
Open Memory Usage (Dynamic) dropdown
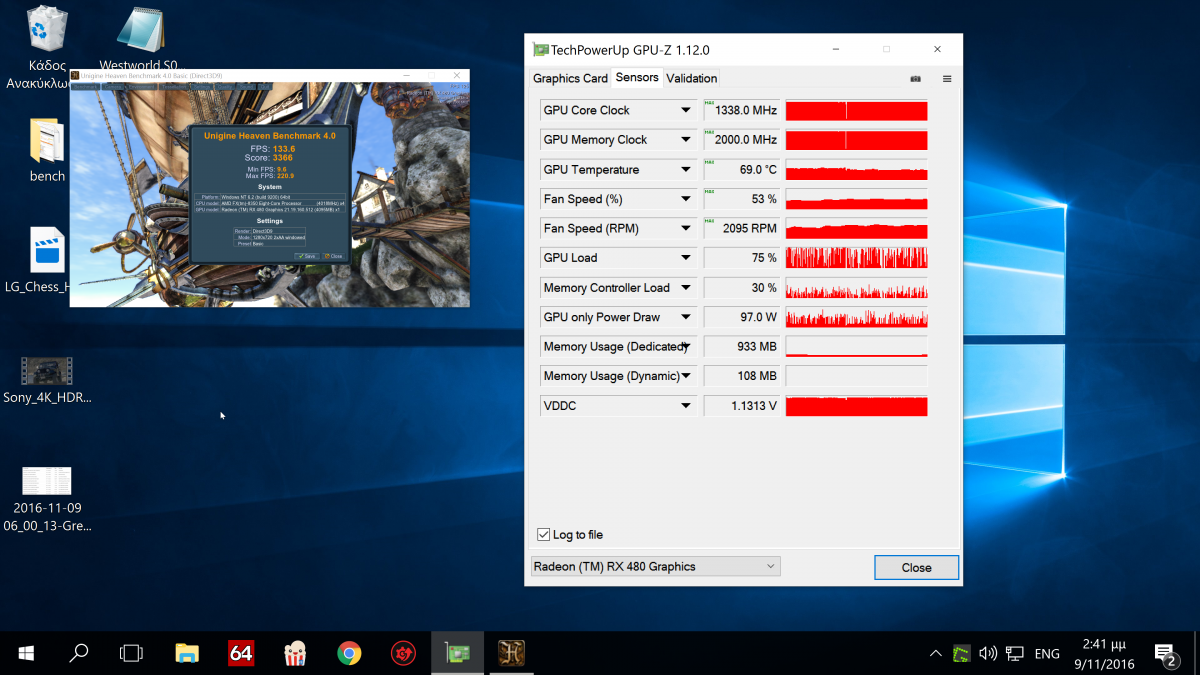(x=686, y=376)
